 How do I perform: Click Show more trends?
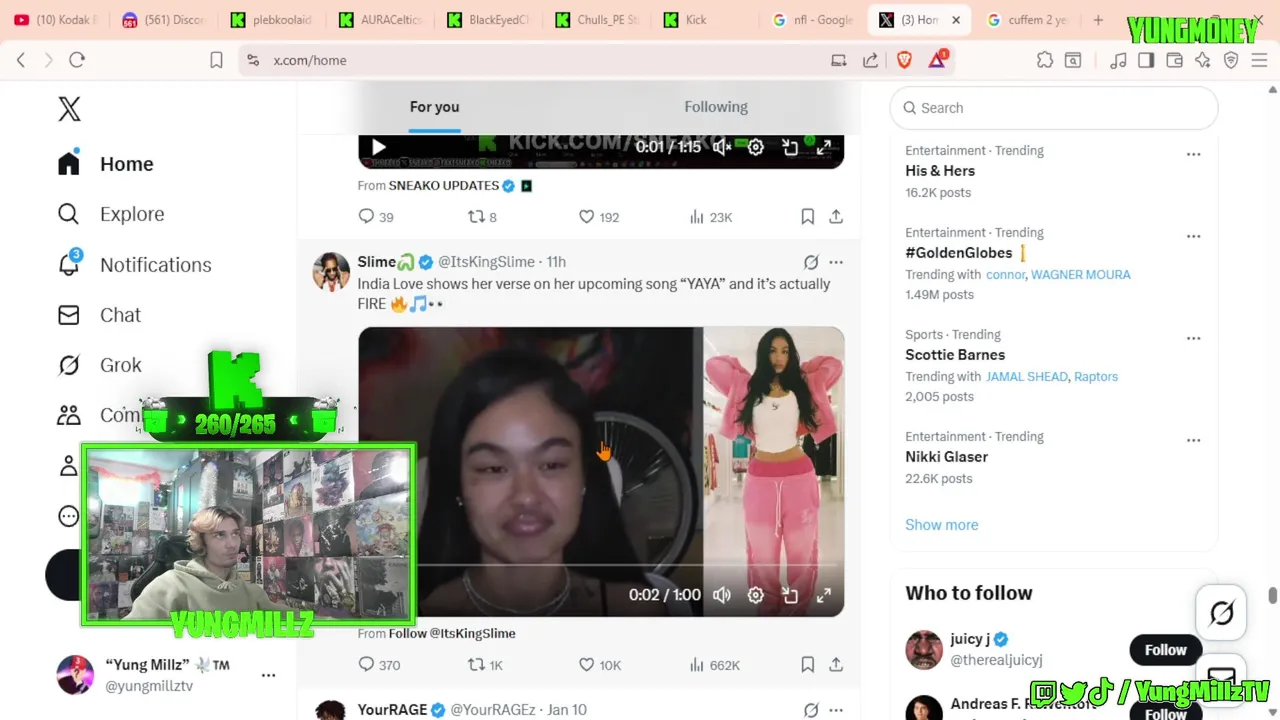(x=942, y=525)
